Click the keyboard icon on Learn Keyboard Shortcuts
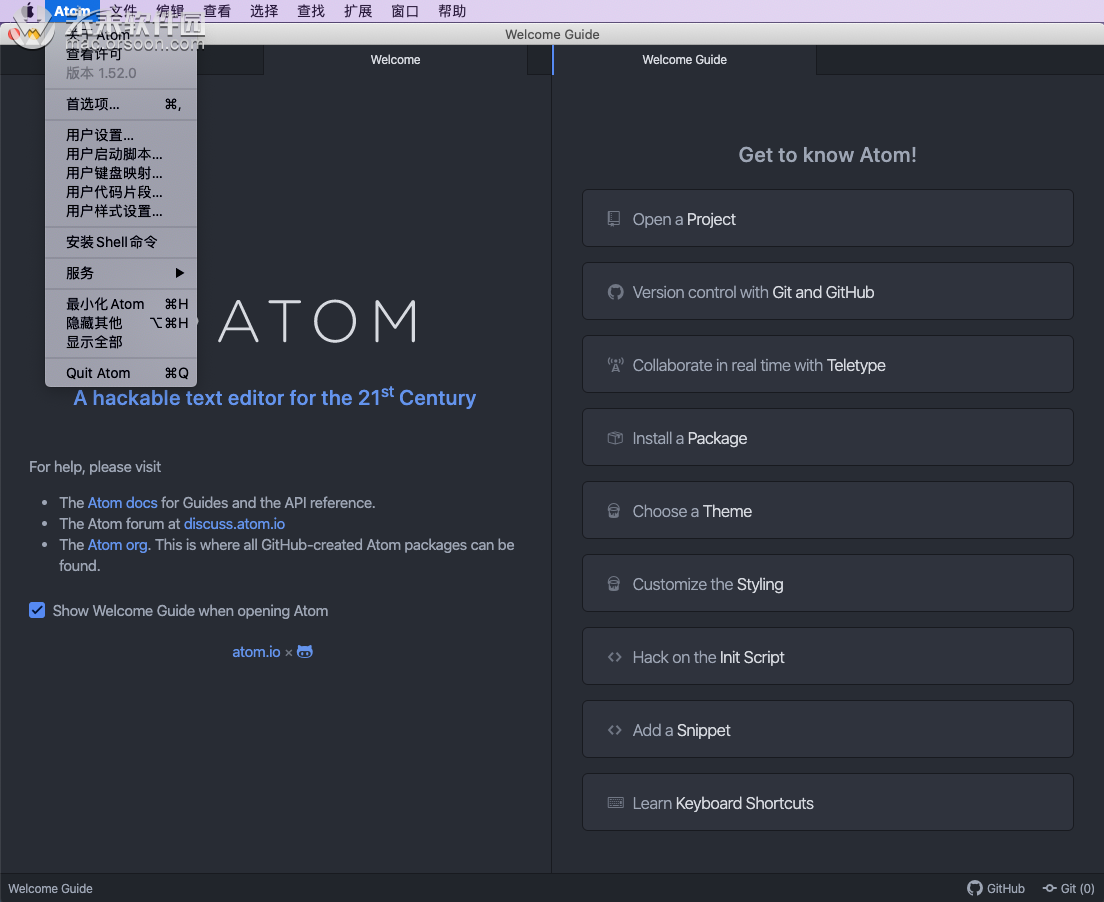 click(613, 802)
